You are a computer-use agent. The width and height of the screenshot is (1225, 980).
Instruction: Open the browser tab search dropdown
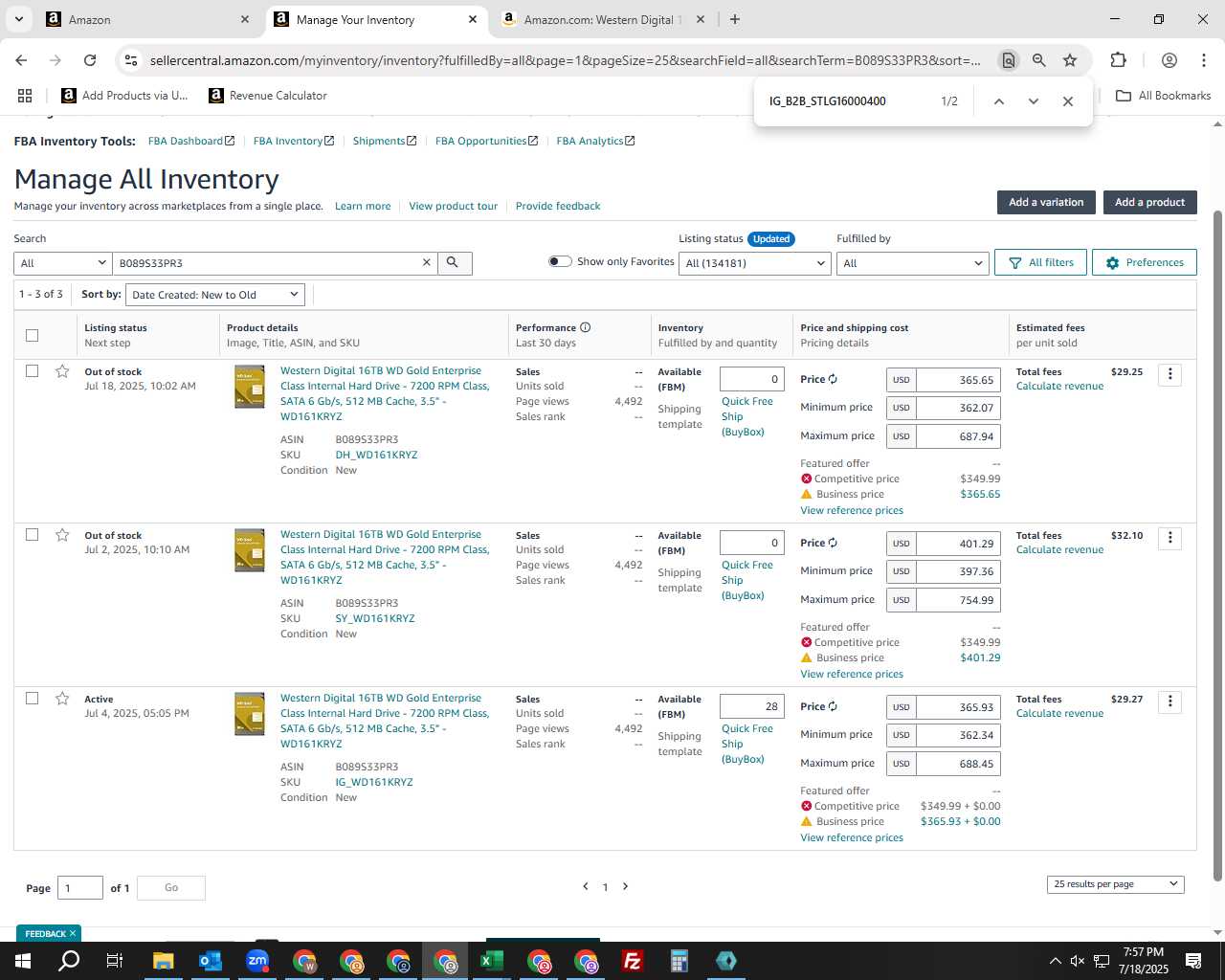[19, 19]
